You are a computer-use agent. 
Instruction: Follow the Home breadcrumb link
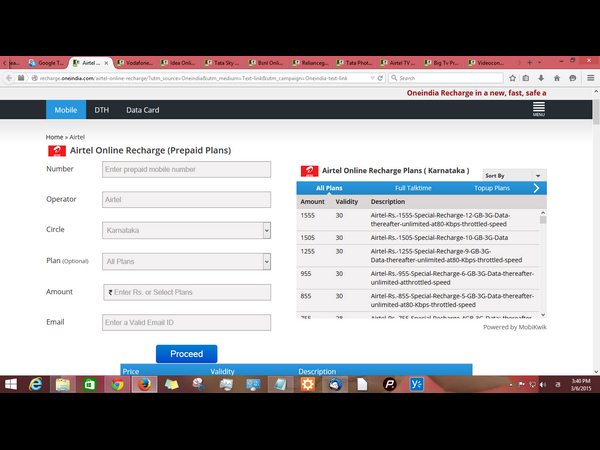(x=54, y=136)
